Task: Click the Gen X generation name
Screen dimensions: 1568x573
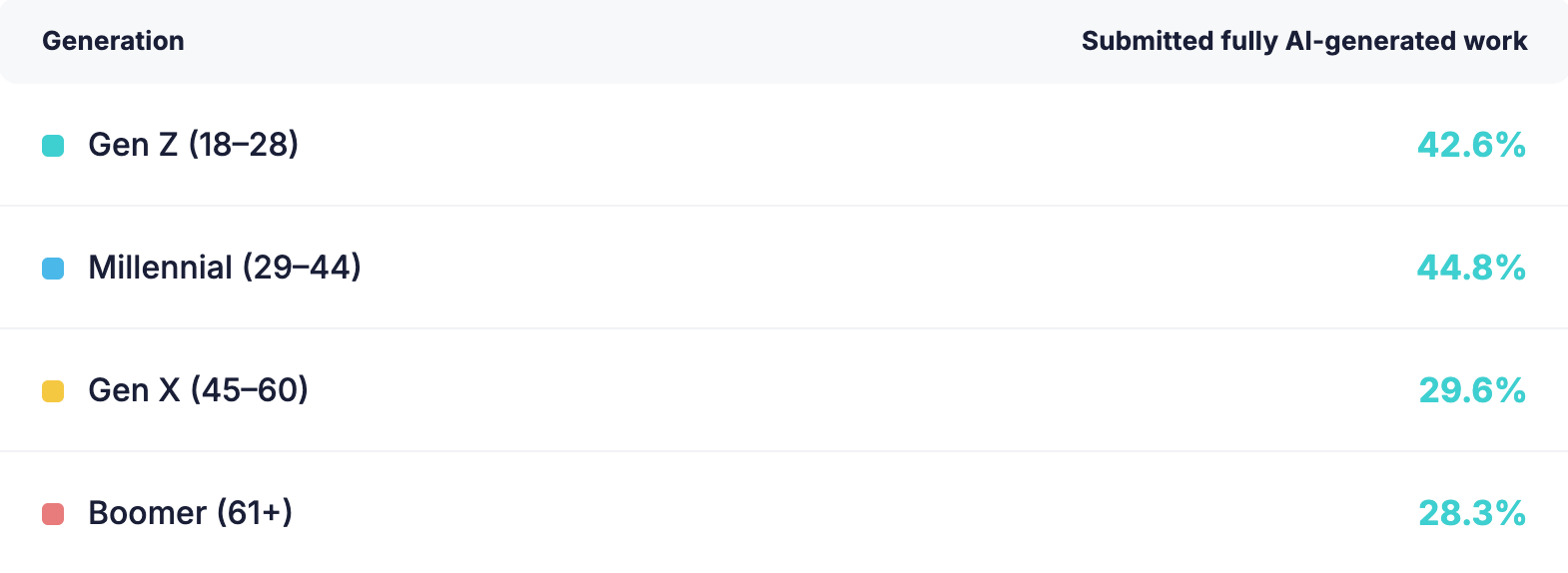Action: [134, 390]
